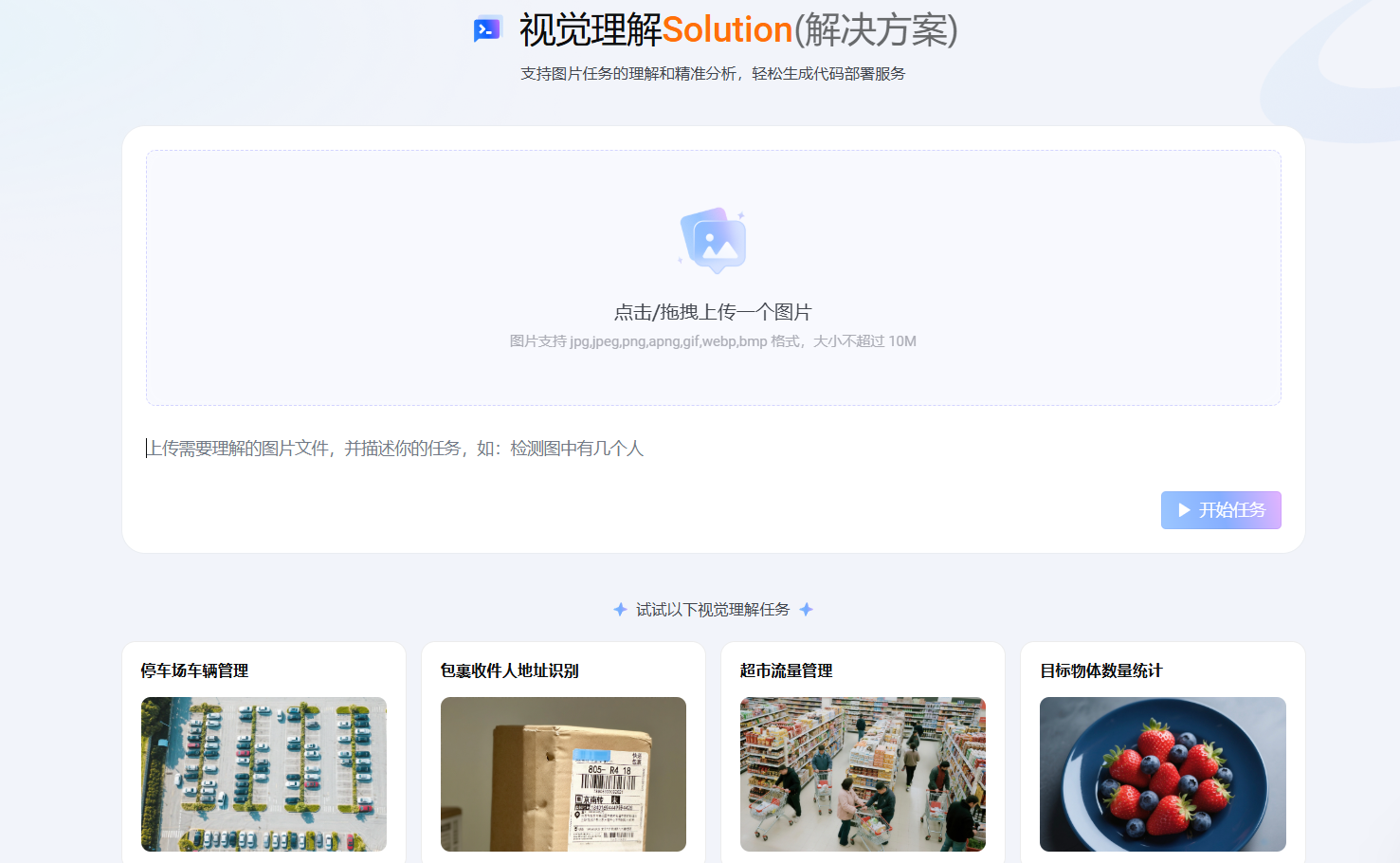Select the 停车场车辆管理 card title
This screenshot has width=1400, height=863.
pyautogui.click(x=194, y=670)
